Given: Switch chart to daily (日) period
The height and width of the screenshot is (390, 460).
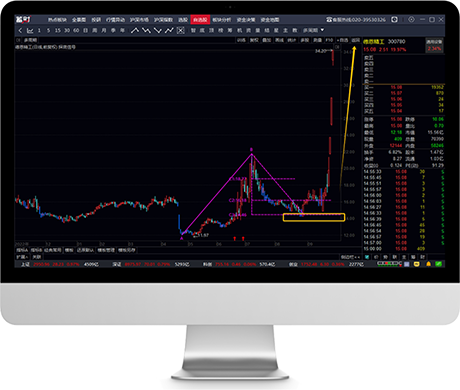Looking at the screenshot, I should pos(85,30).
